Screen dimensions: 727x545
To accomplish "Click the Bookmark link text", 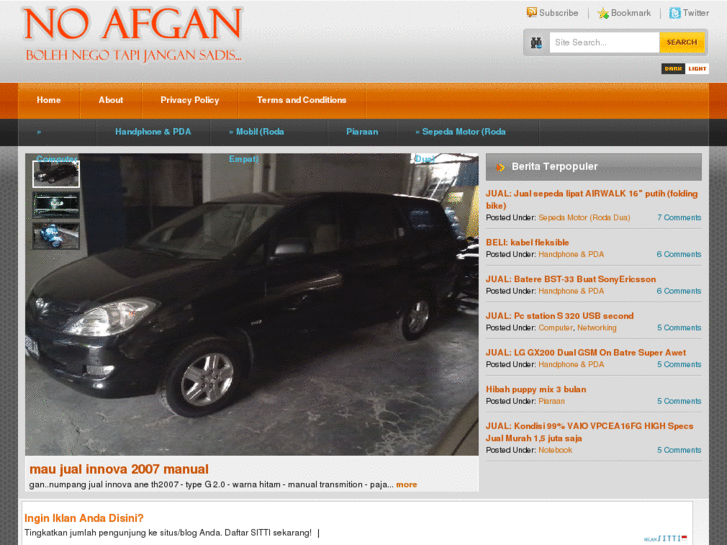I will tap(631, 13).
